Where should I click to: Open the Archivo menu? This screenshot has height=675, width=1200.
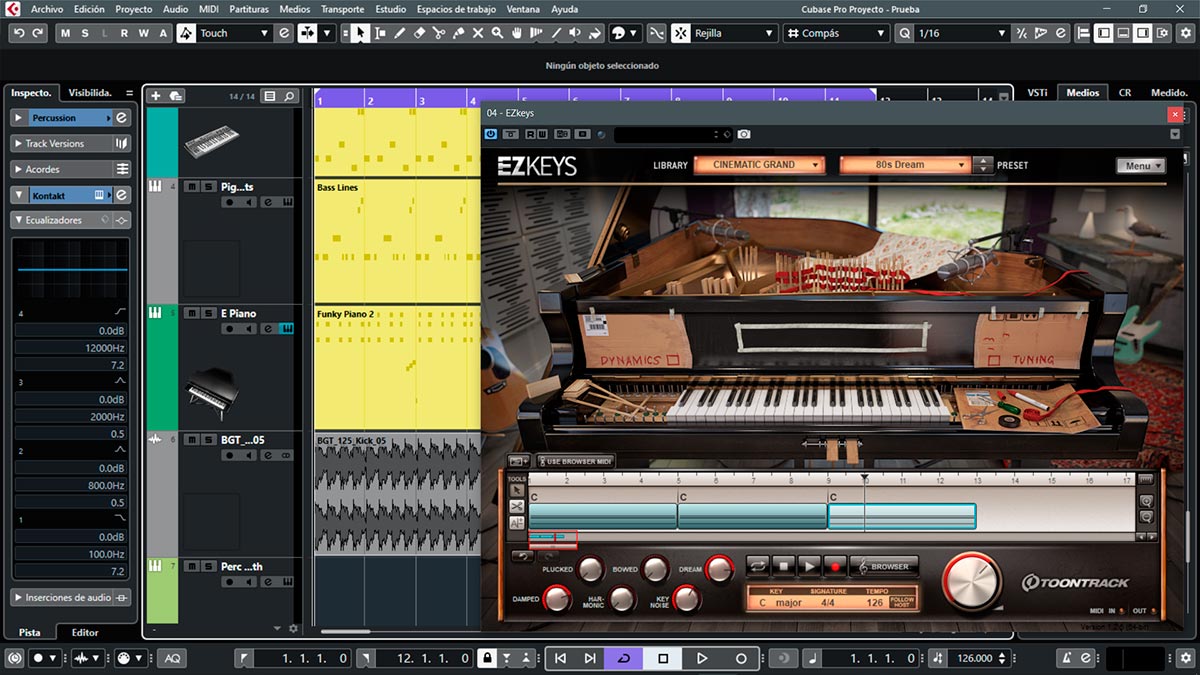47,9
